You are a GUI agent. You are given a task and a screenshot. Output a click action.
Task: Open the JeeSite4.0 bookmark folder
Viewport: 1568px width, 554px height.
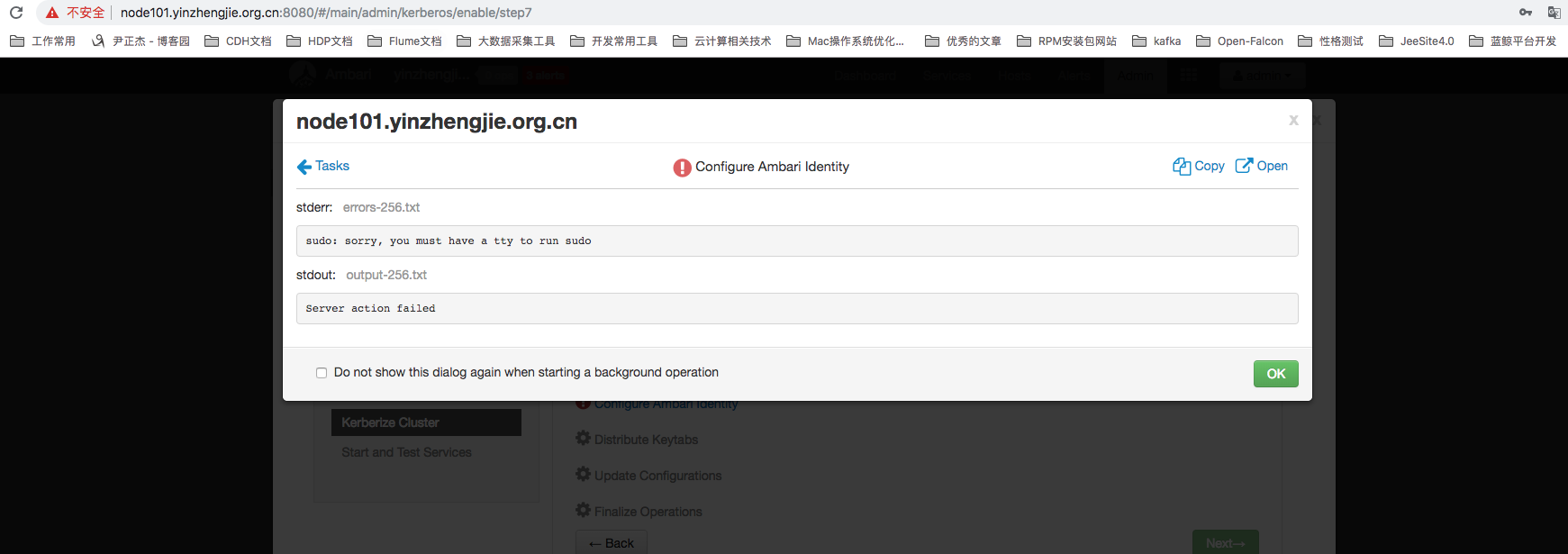pos(1417,41)
